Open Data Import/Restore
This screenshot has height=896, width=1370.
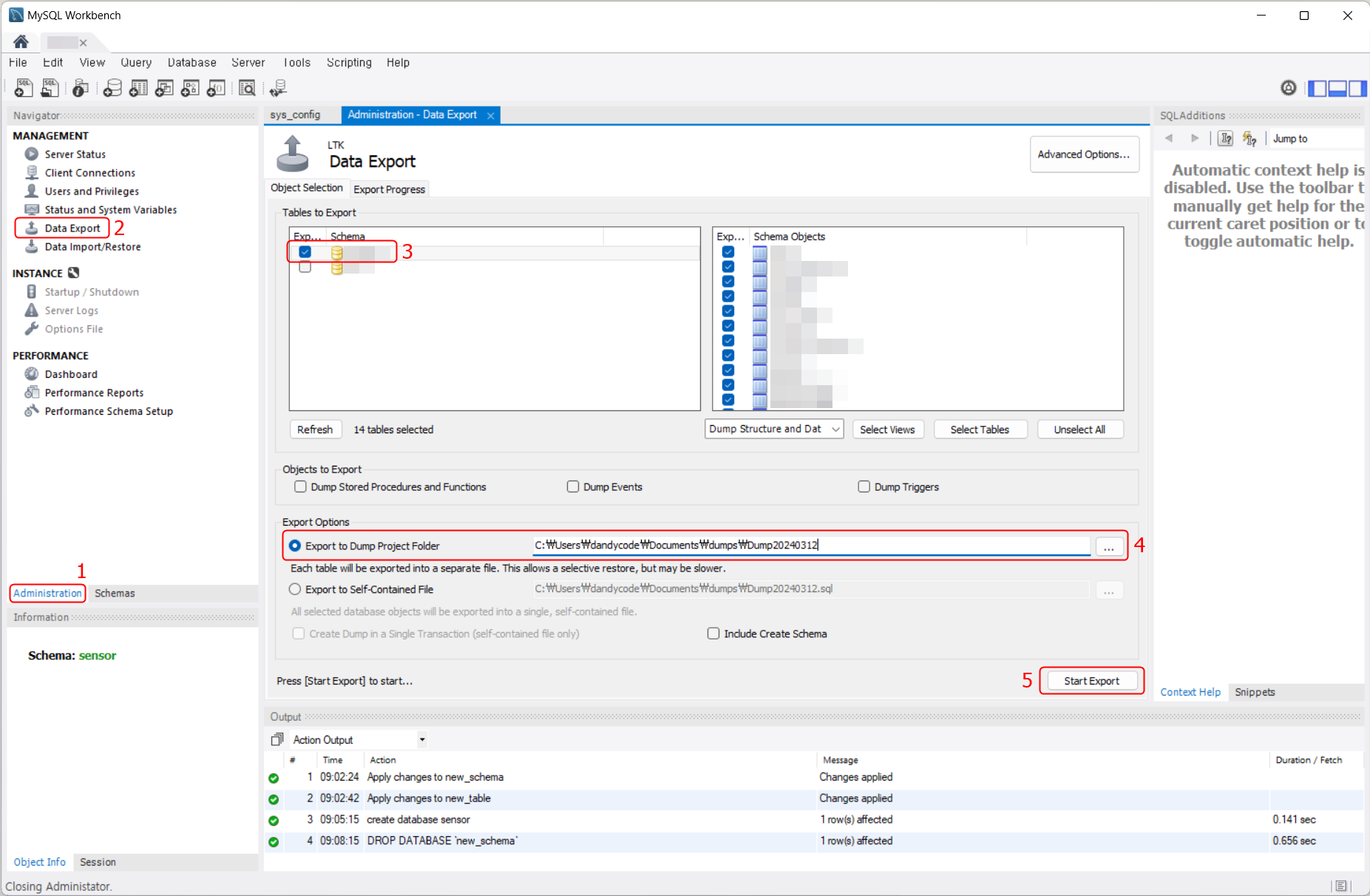point(92,246)
